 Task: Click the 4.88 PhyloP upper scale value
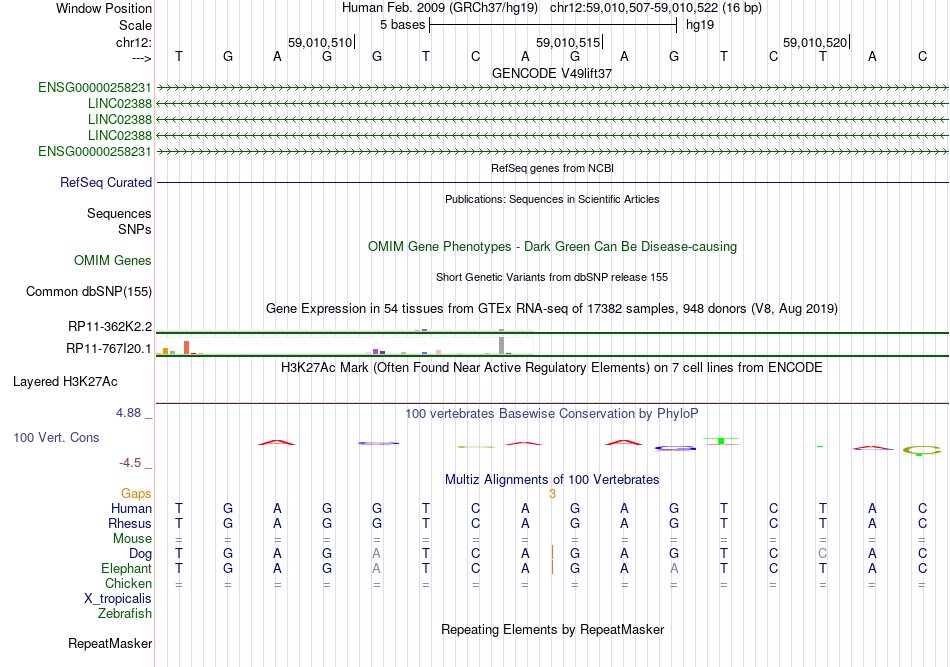(128, 413)
